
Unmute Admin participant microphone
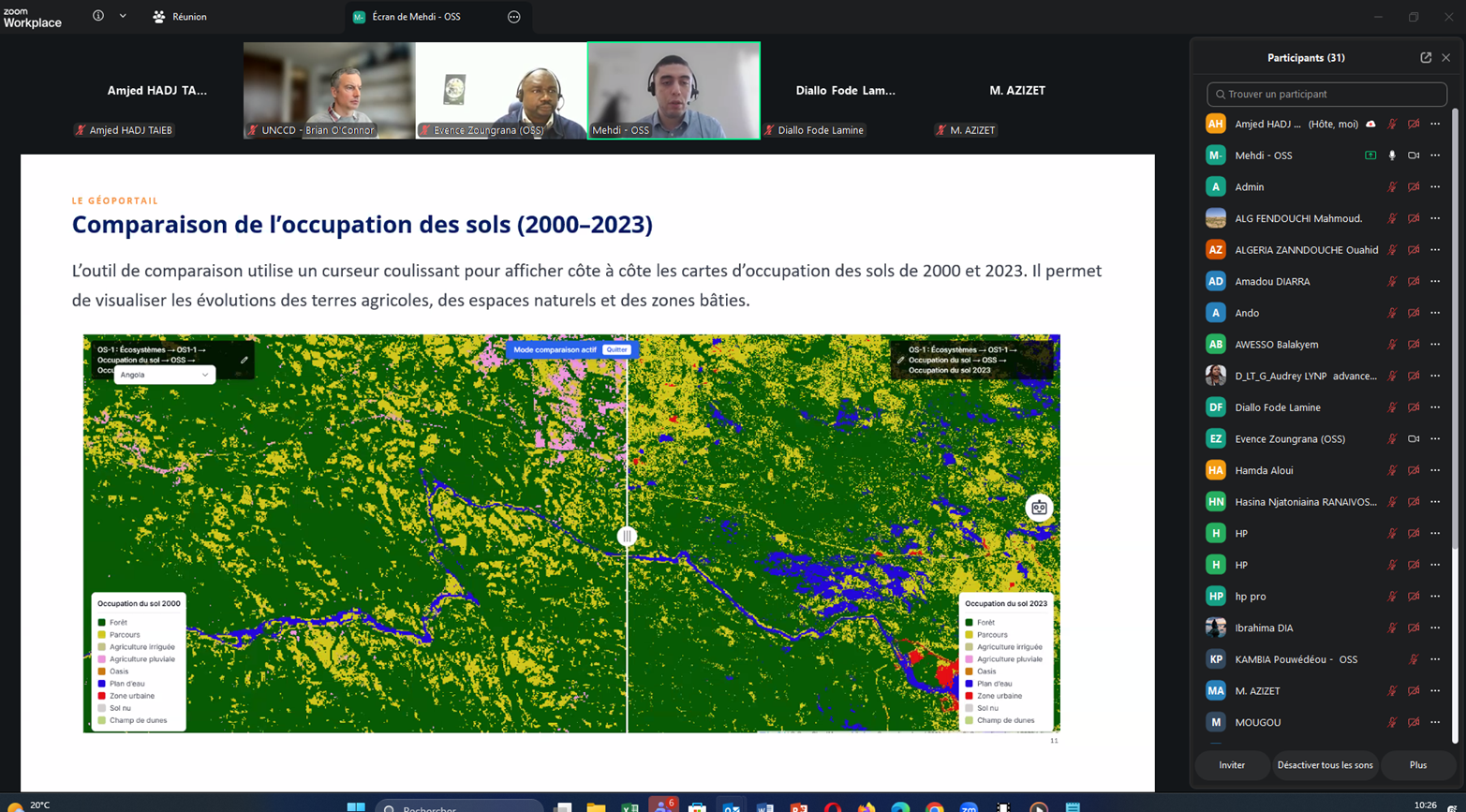pyautogui.click(x=1392, y=187)
